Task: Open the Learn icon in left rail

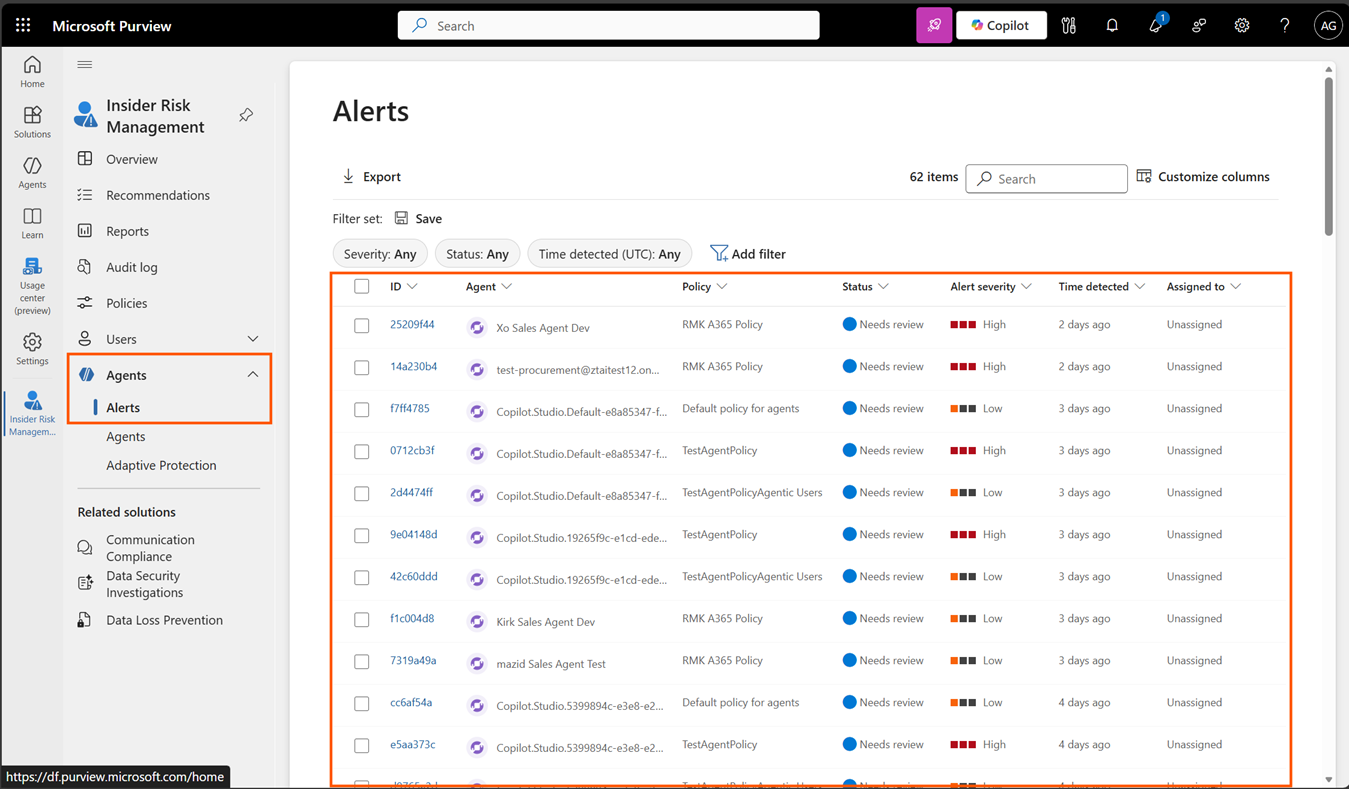Action: coord(32,223)
